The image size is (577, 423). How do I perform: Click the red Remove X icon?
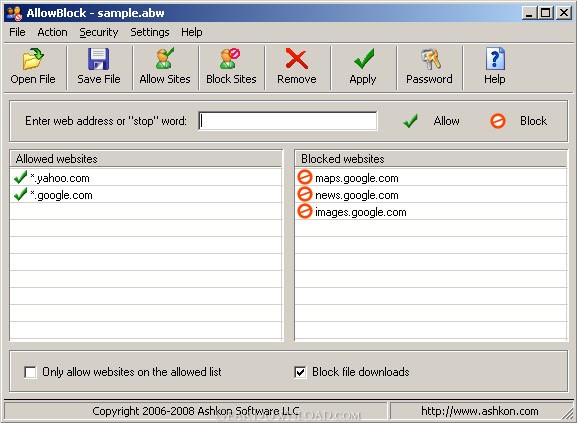(297, 59)
